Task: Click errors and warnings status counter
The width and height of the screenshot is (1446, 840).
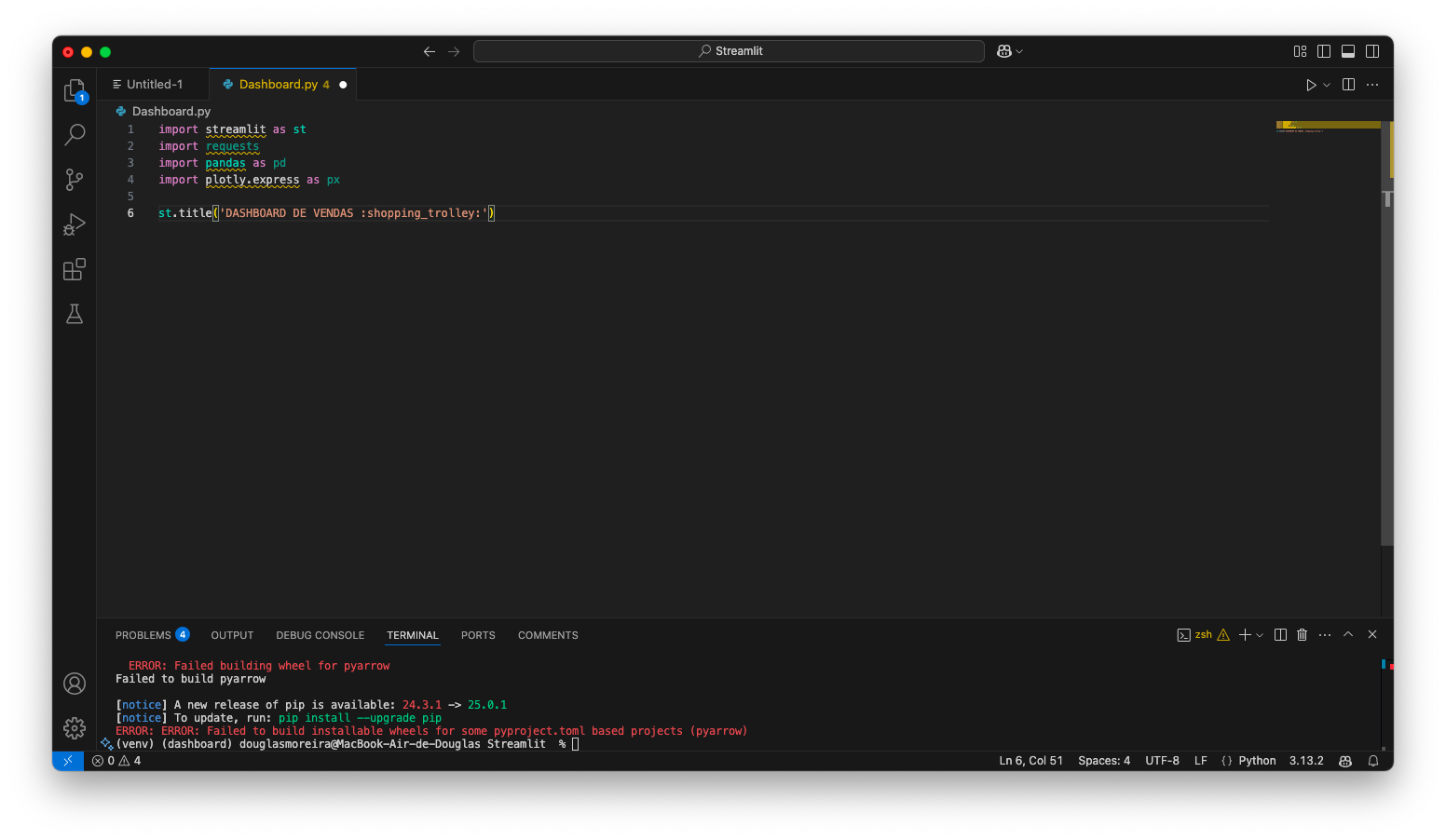Action: click(x=116, y=761)
